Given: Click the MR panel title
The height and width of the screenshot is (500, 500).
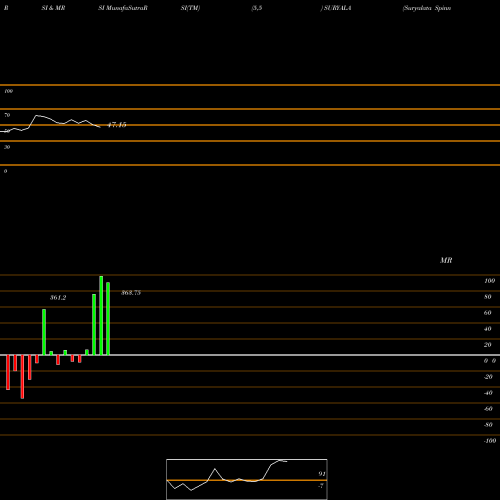Looking at the screenshot, I should click(446, 260).
